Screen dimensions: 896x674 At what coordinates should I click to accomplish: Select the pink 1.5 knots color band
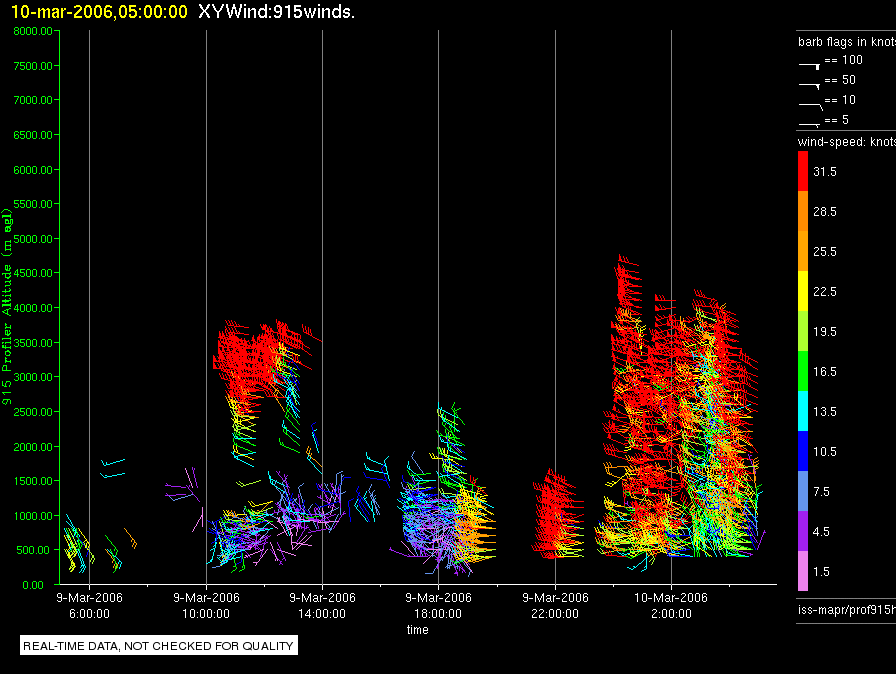click(x=803, y=571)
